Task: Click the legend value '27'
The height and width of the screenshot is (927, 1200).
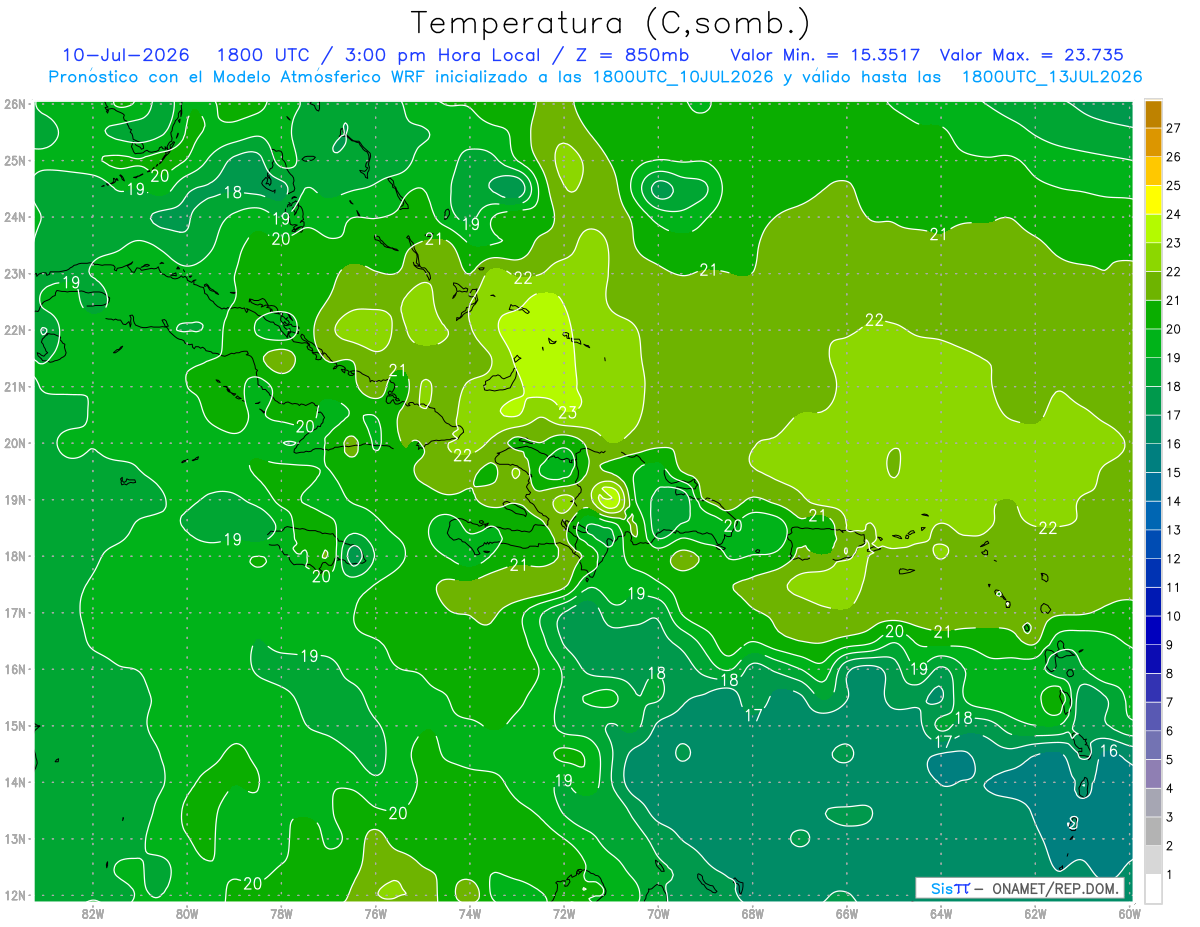Action: 1174,128
